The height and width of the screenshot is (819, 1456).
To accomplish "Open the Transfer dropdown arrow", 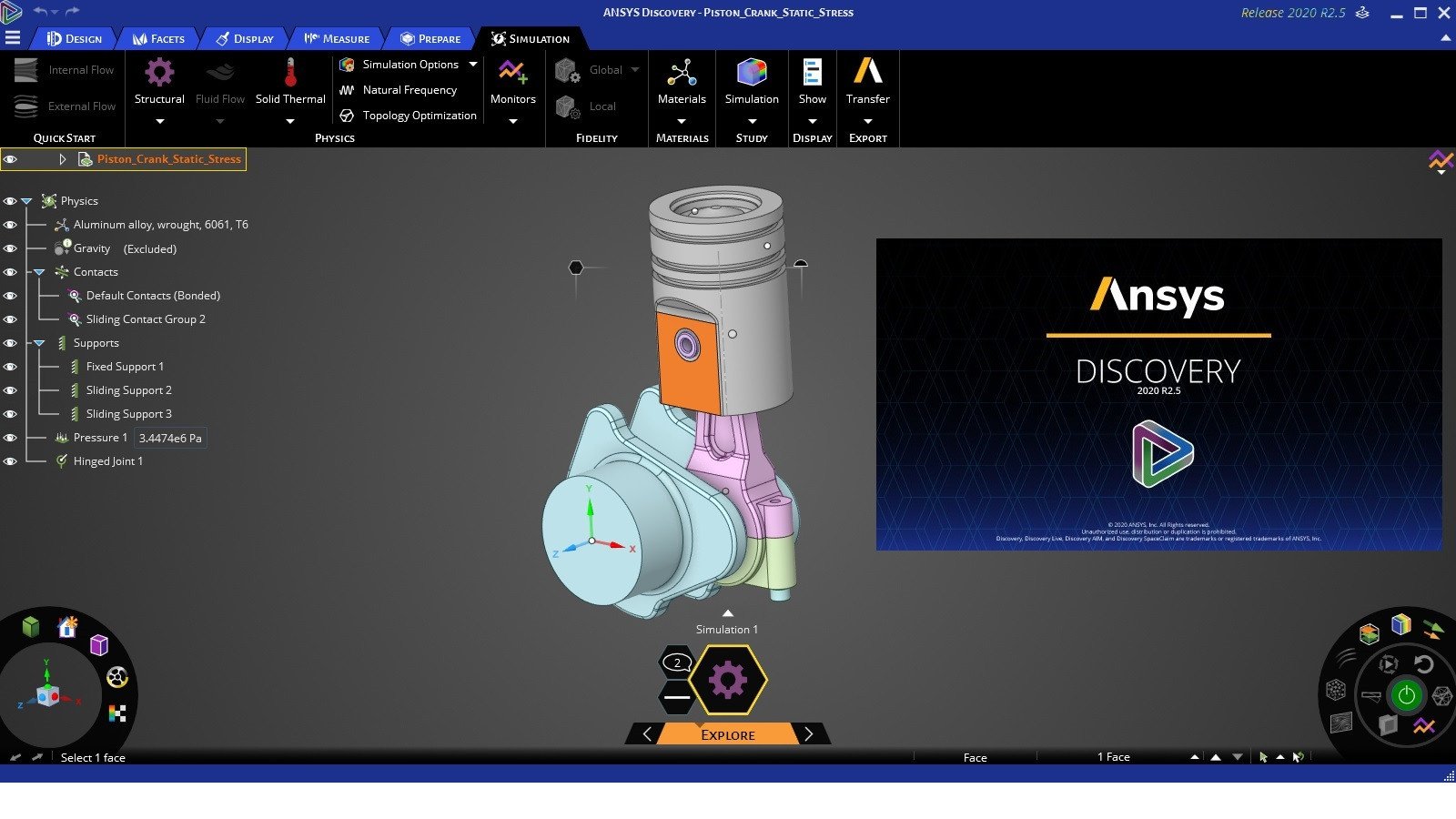I will (x=867, y=122).
